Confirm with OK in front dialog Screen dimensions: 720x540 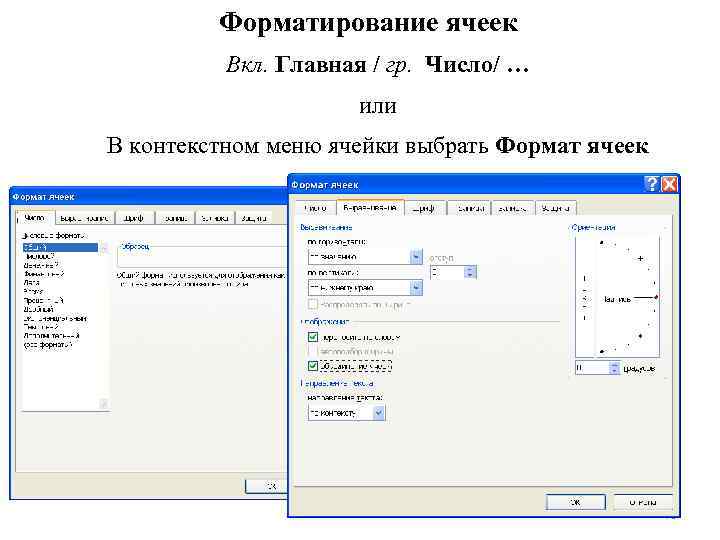point(575,502)
